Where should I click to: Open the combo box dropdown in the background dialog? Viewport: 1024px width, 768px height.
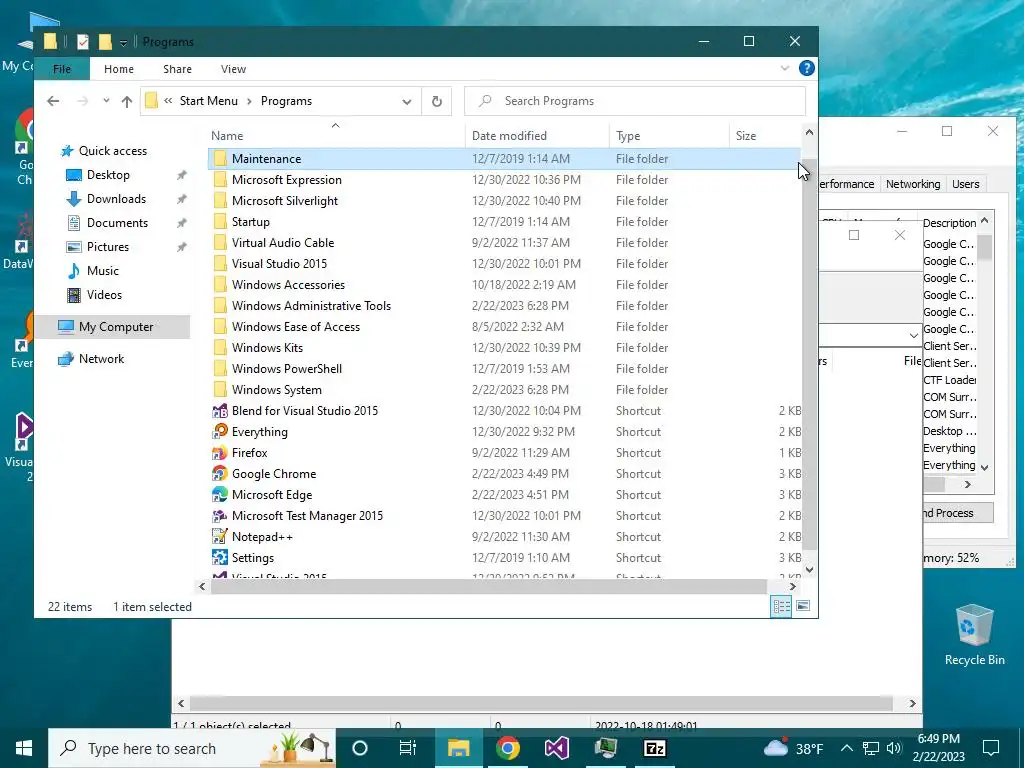tap(913, 336)
